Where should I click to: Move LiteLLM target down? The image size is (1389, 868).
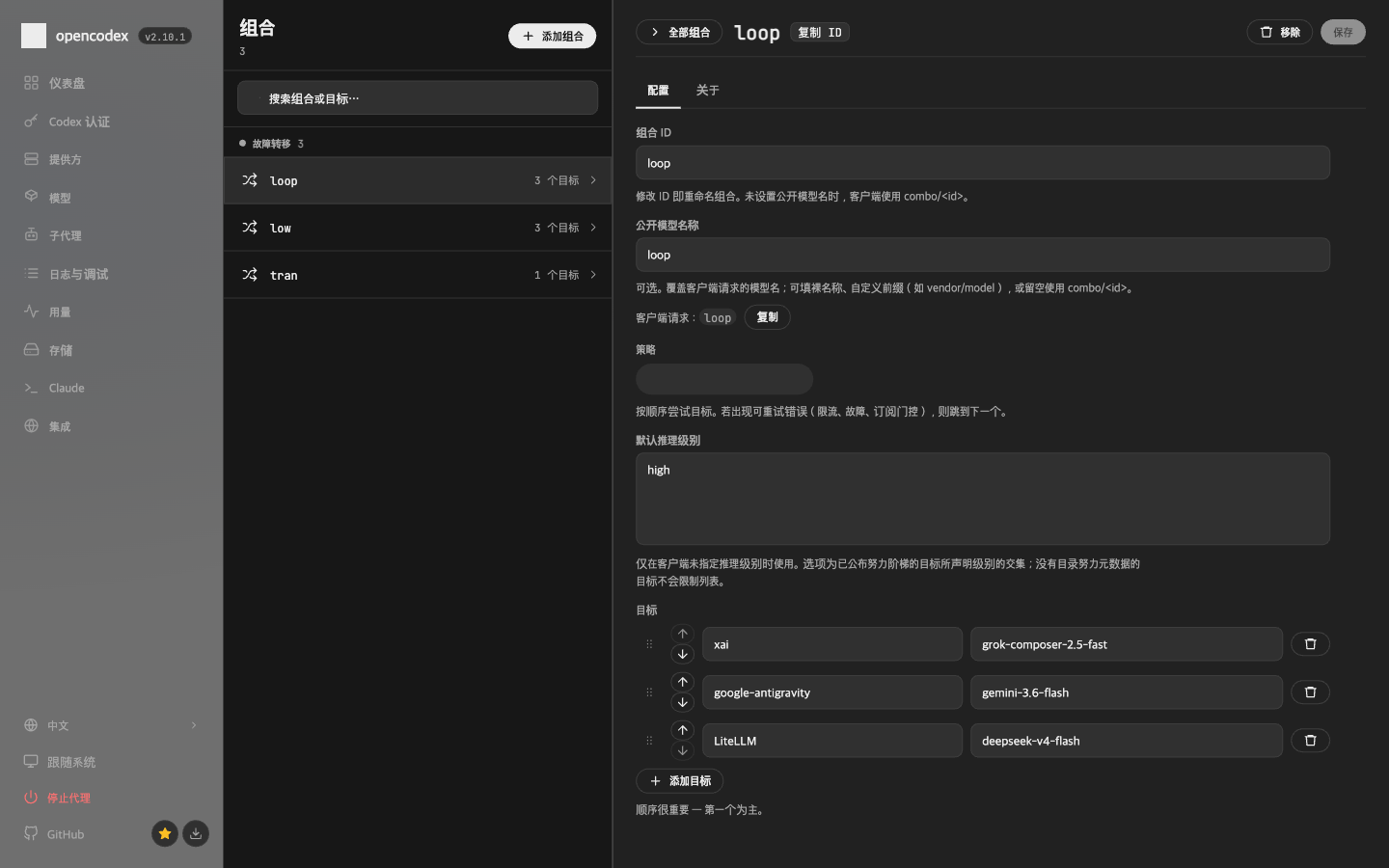click(x=682, y=750)
